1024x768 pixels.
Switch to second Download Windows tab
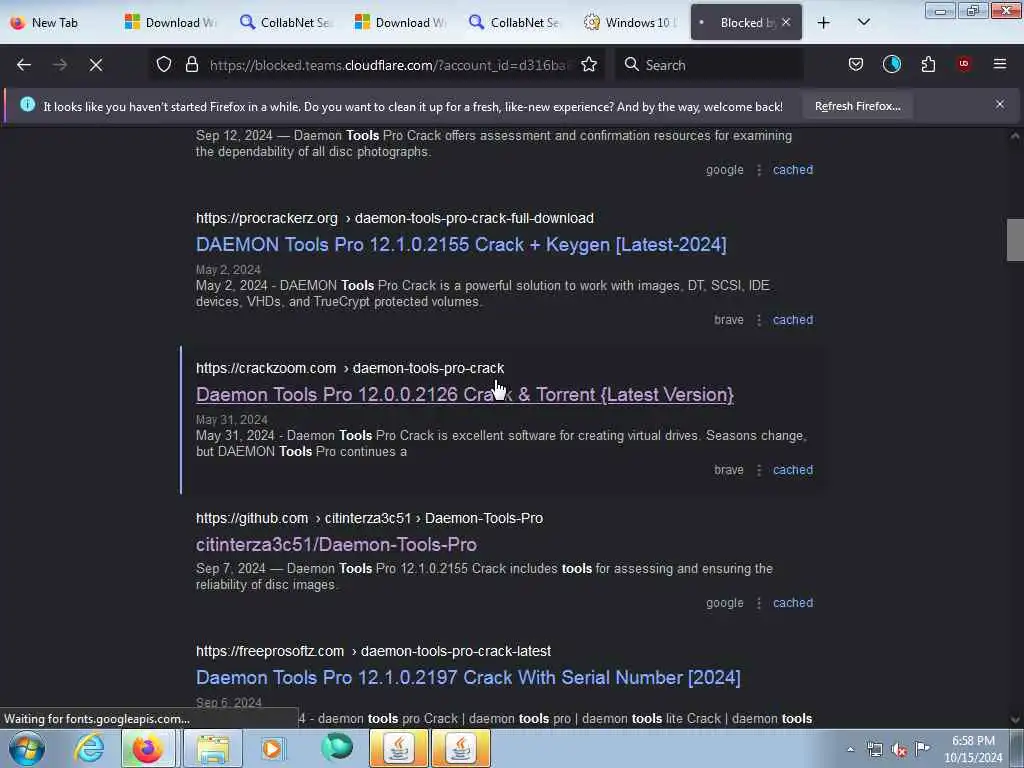pos(401,23)
